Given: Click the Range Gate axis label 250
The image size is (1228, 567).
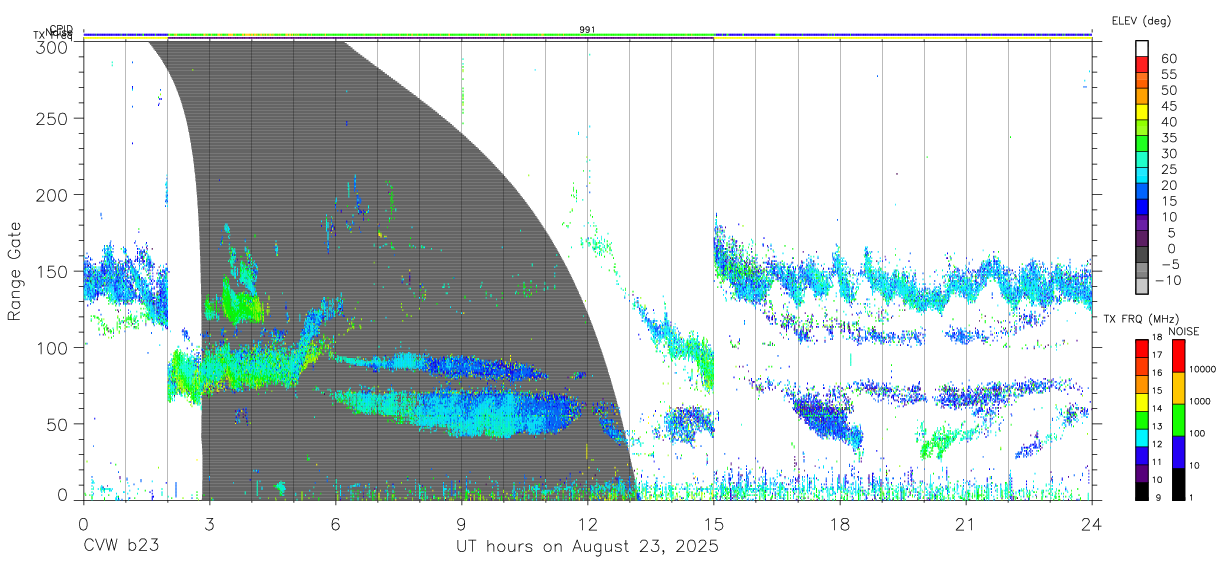Looking at the screenshot, I should click(x=52, y=118).
